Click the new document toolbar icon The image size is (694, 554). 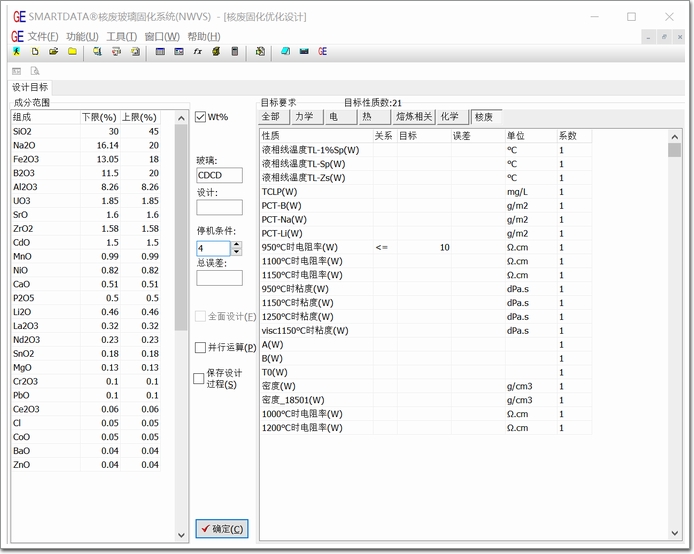point(35,52)
